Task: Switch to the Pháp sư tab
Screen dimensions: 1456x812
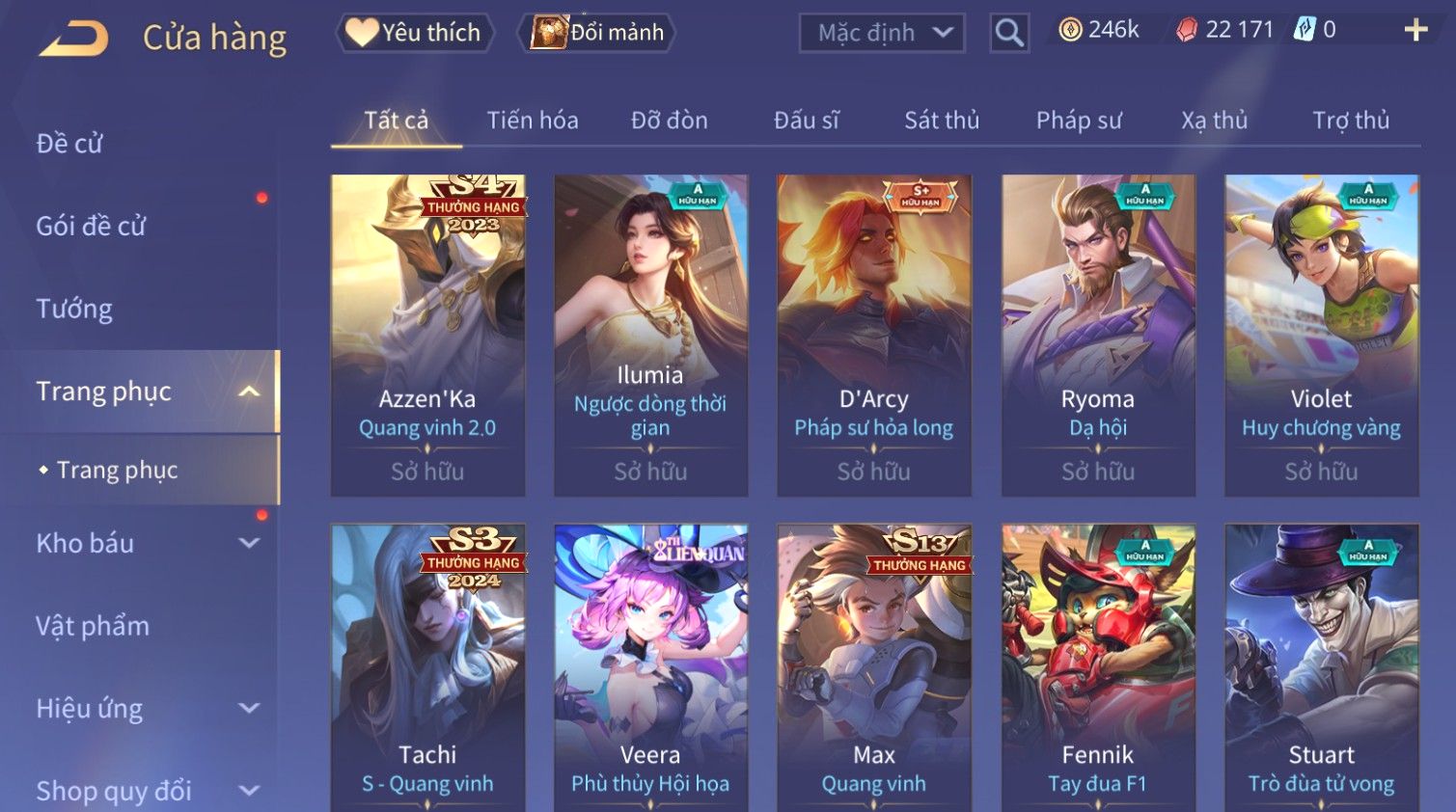Action: 1079,121
